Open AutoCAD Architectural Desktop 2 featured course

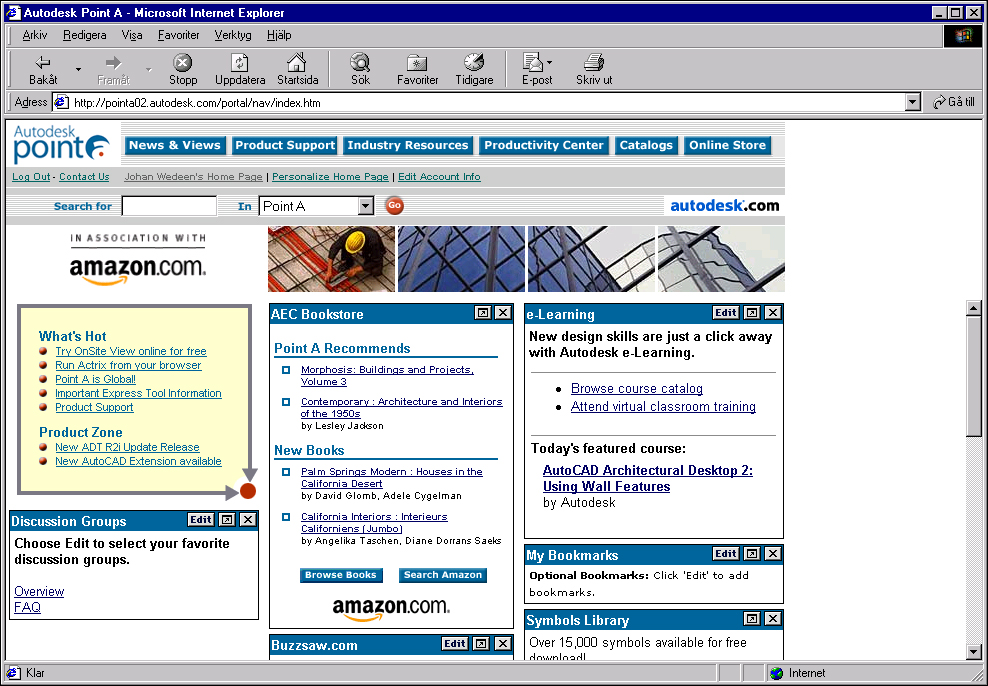pos(648,478)
